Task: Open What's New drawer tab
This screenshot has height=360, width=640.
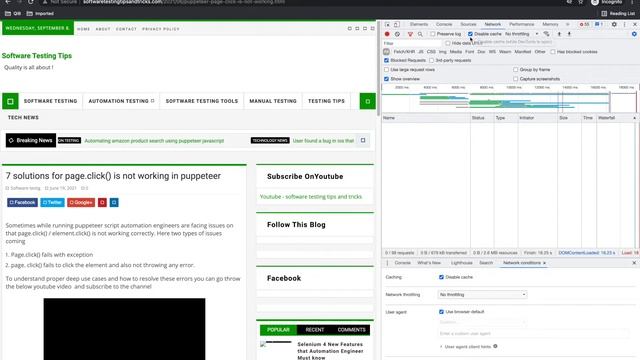Action: [x=429, y=263]
